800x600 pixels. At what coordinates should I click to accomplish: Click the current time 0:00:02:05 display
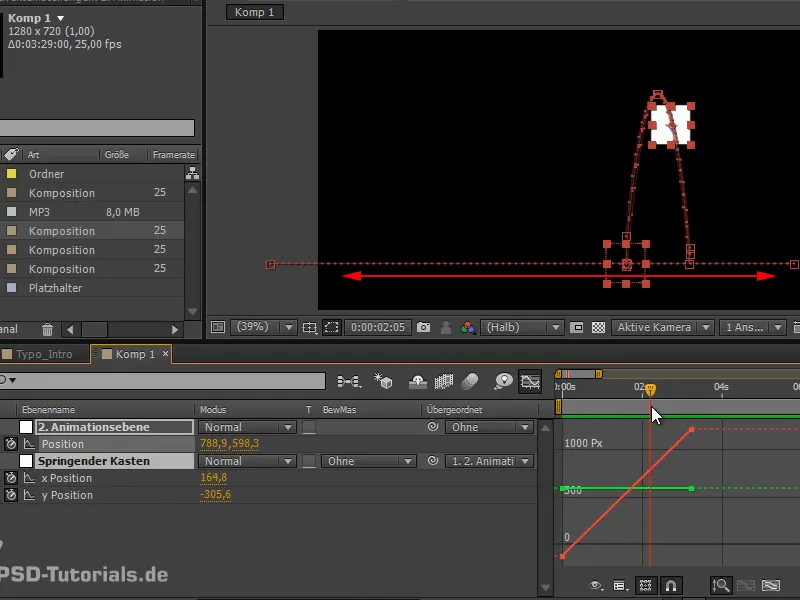(x=378, y=327)
